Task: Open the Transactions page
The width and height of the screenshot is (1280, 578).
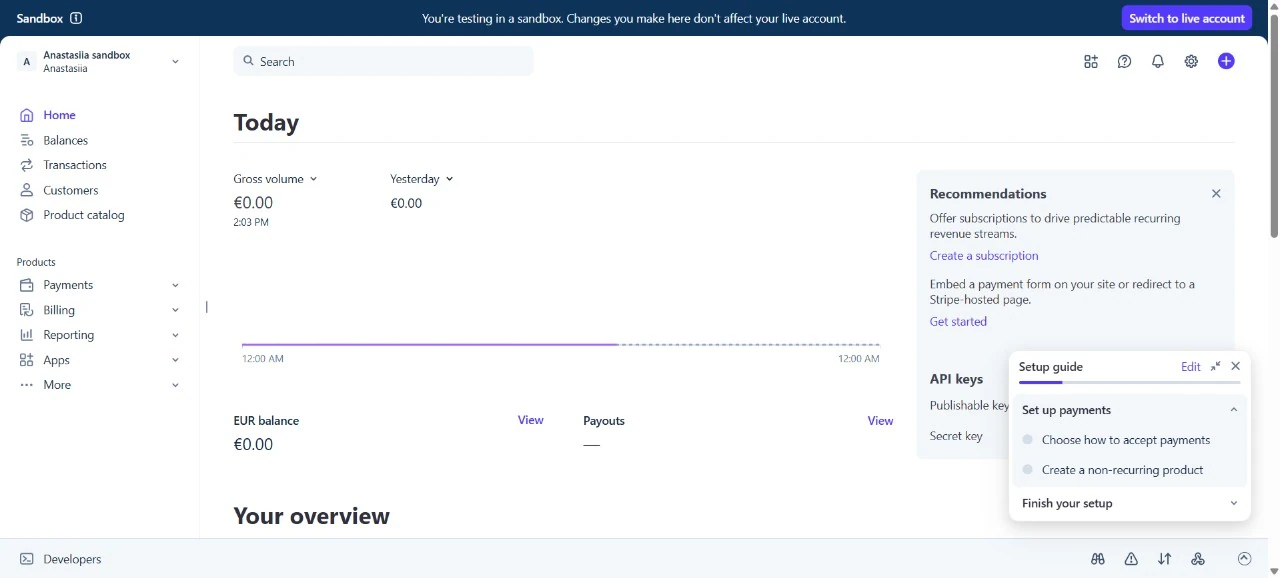Action: pyautogui.click(x=75, y=165)
